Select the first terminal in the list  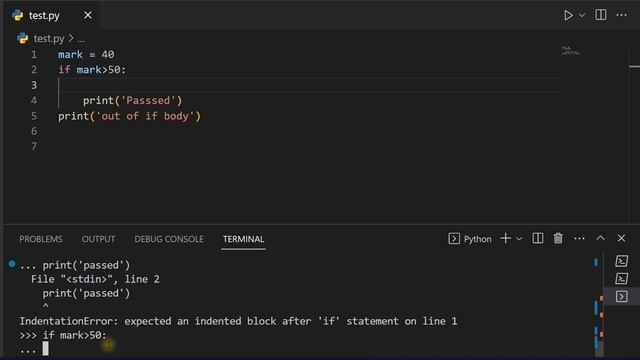(x=621, y=261)
